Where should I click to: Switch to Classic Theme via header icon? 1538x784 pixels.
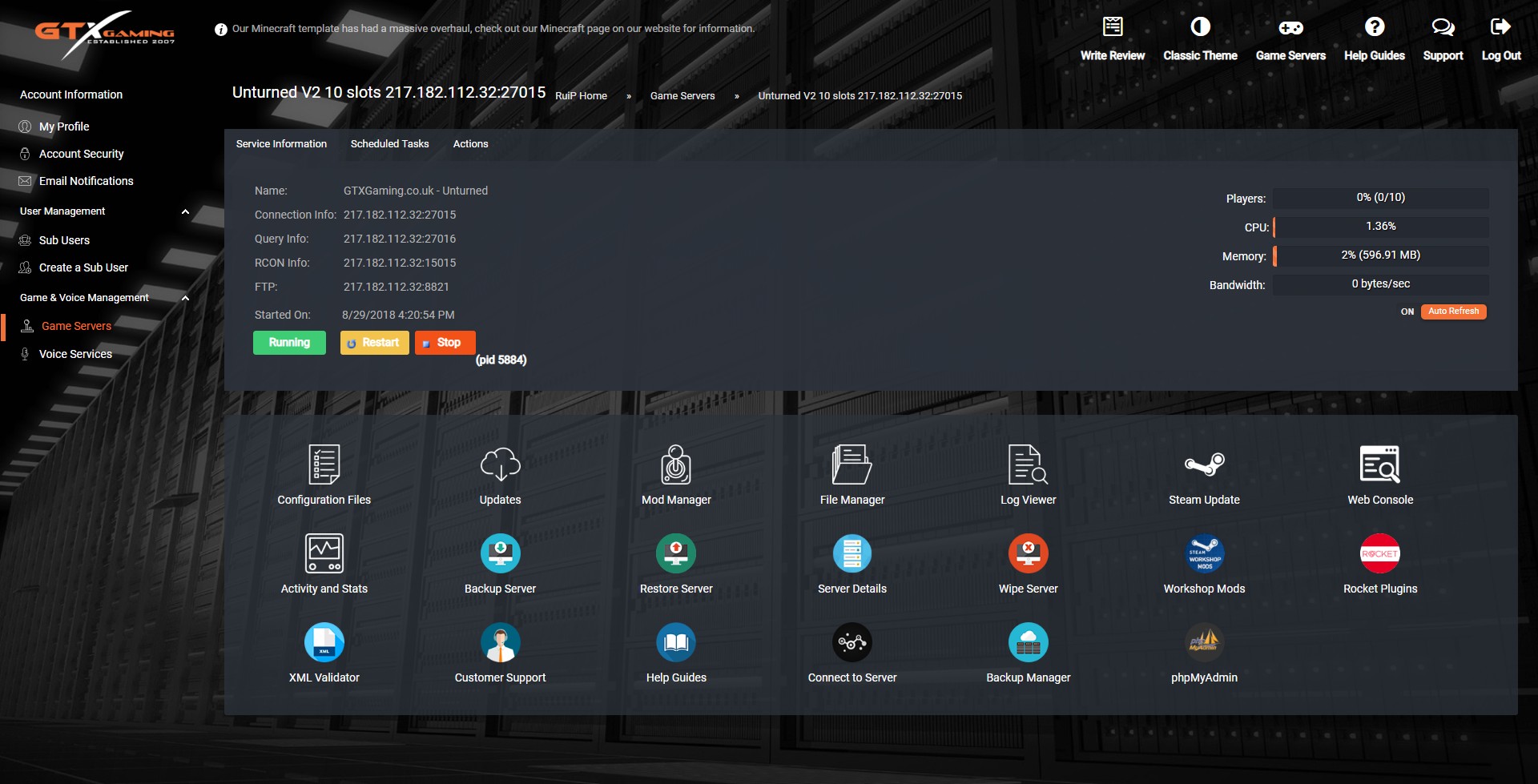coord(1200,26)
